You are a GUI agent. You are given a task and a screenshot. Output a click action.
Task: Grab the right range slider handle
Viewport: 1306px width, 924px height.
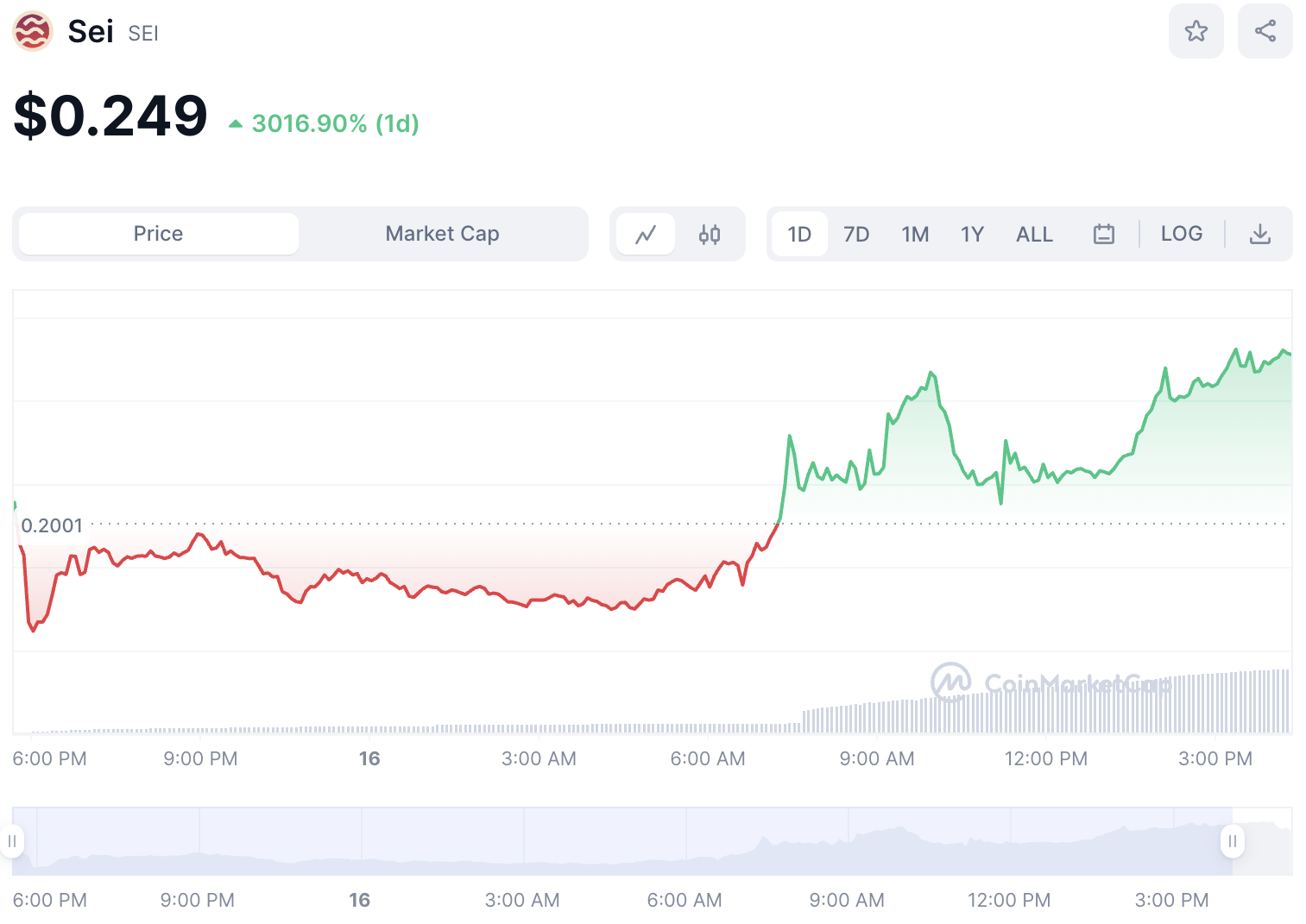[1232, 841]
